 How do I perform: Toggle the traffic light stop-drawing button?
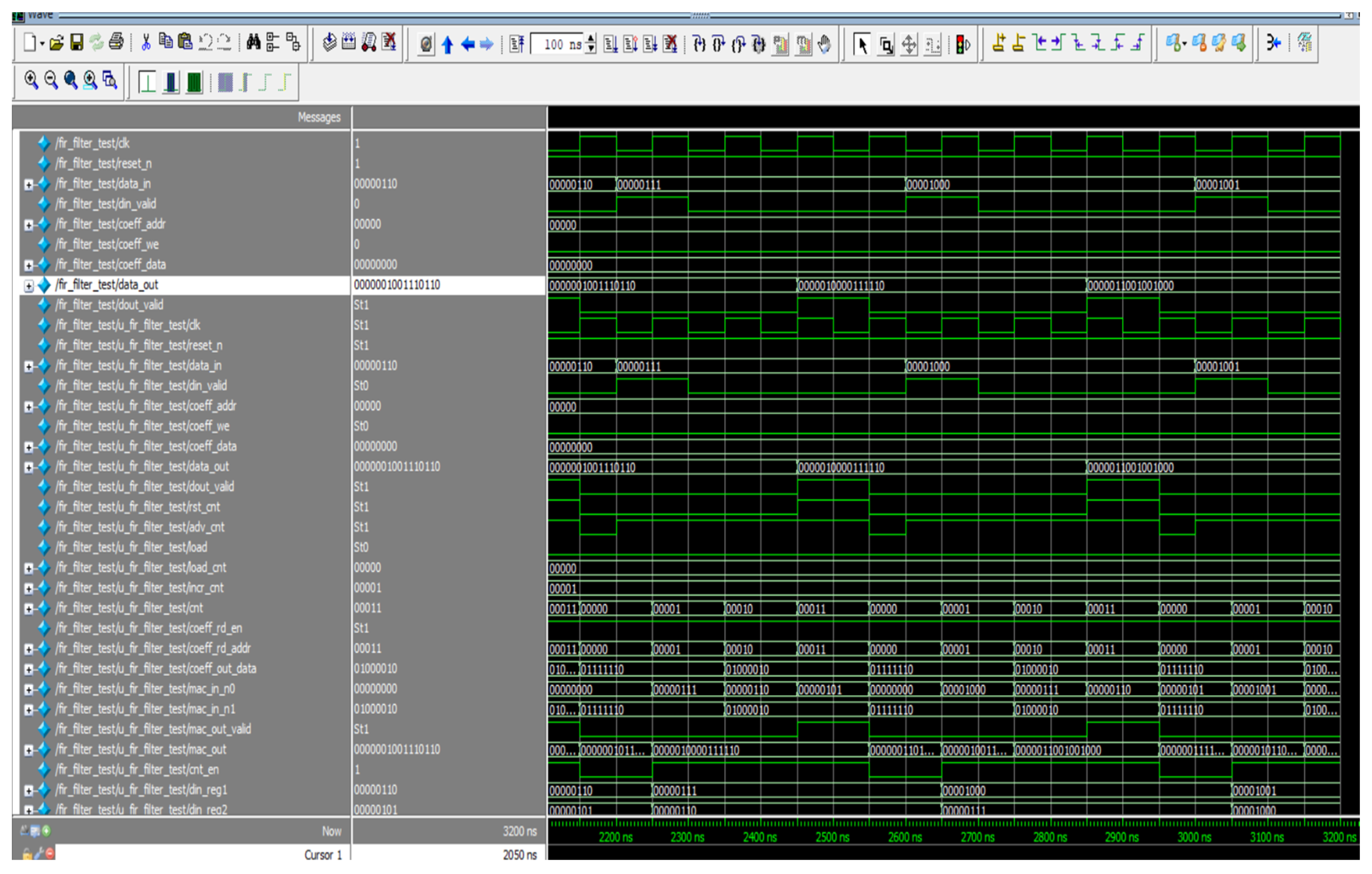click(963, 44)
